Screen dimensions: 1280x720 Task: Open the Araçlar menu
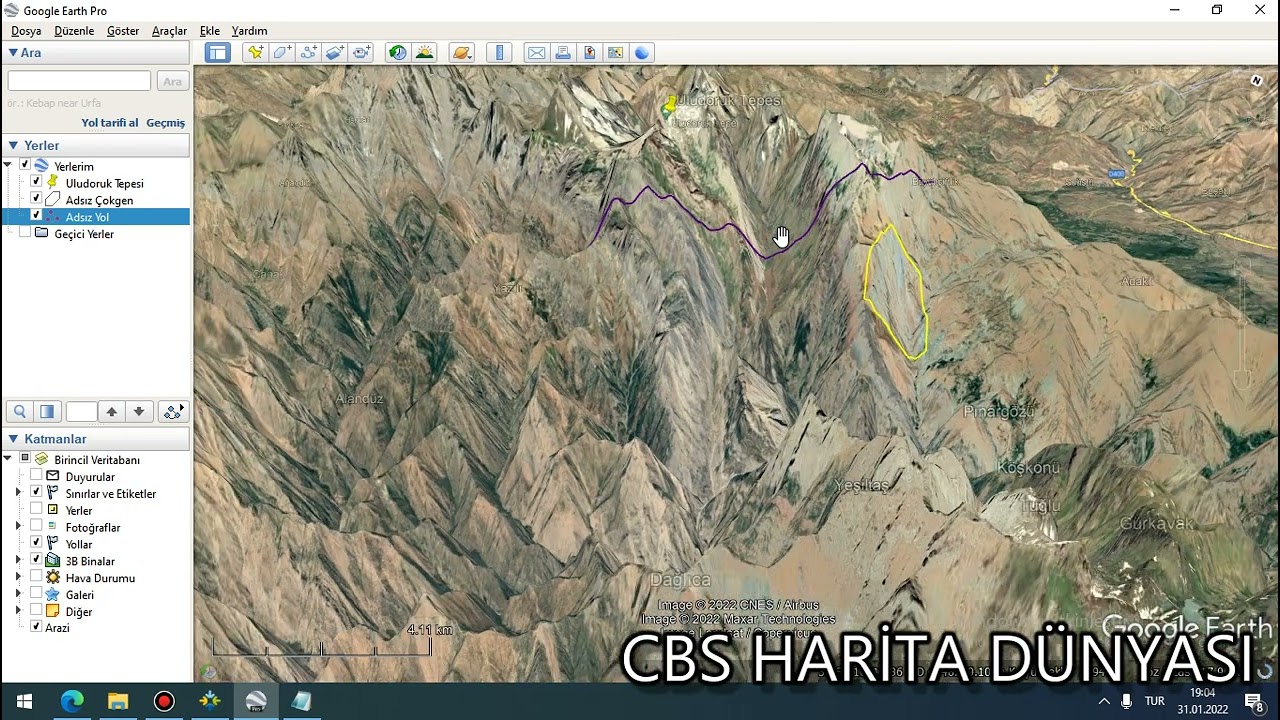[169, 31]
